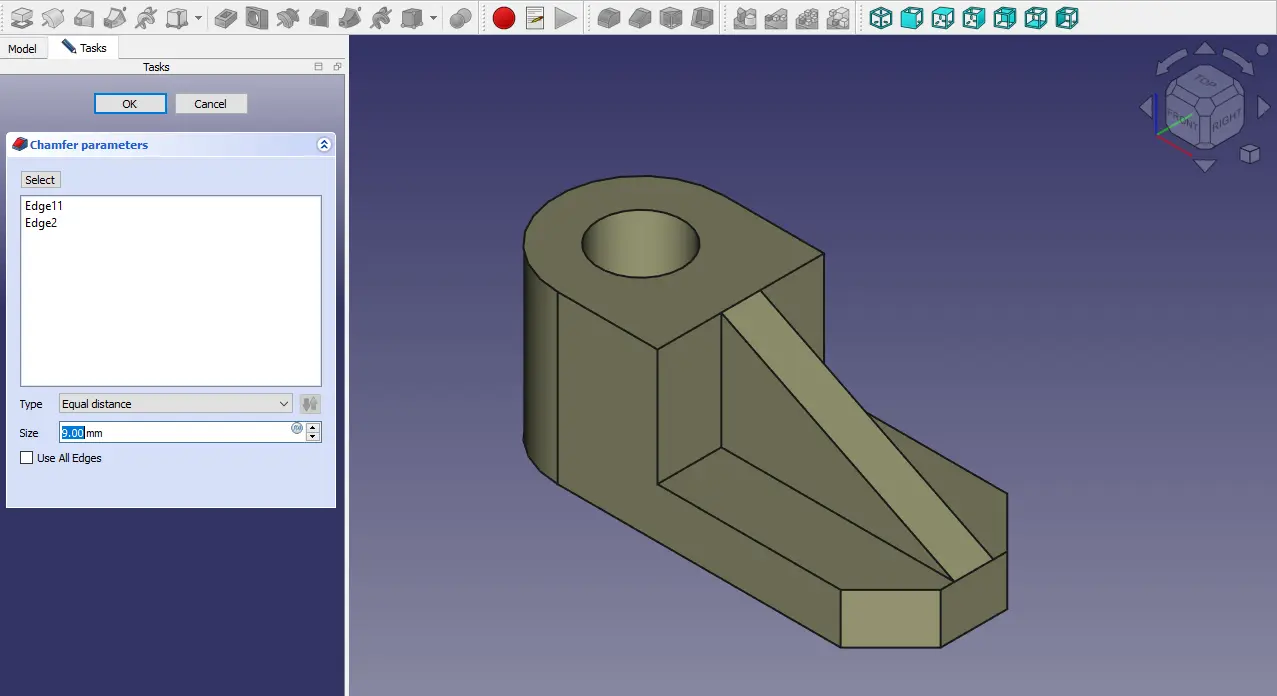Switch to the Model tab
The image size is (1277, 696).
click(22, 49)
